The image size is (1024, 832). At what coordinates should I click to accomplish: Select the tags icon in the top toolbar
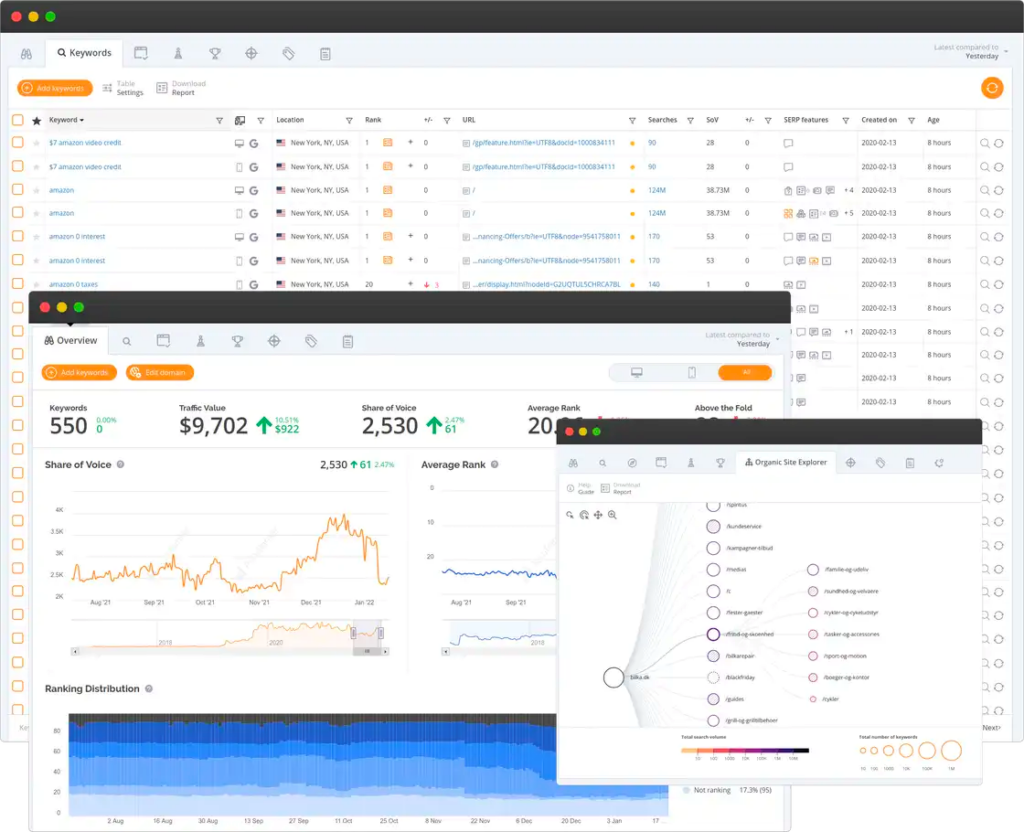click(x=289, y=53)
